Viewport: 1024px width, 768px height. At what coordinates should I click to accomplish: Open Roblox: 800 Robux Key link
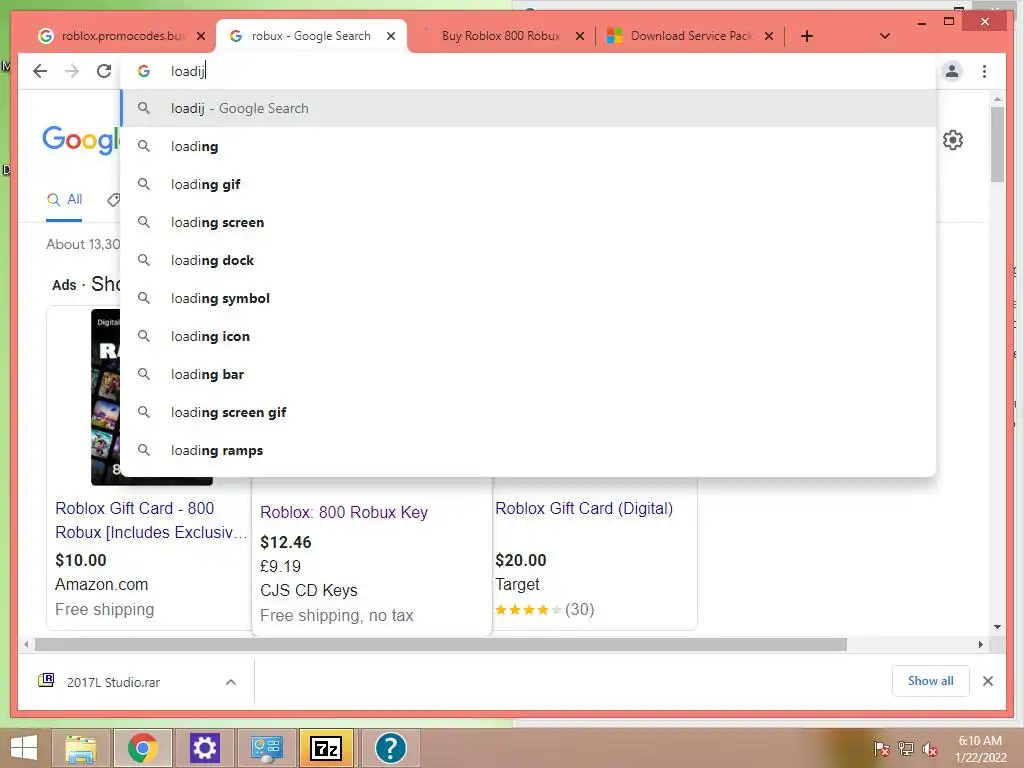pyautogui.click(x=344, y=513)
